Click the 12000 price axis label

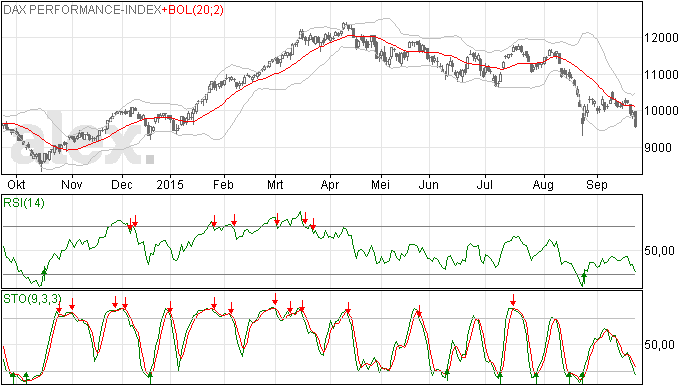(x=661, y=38)
